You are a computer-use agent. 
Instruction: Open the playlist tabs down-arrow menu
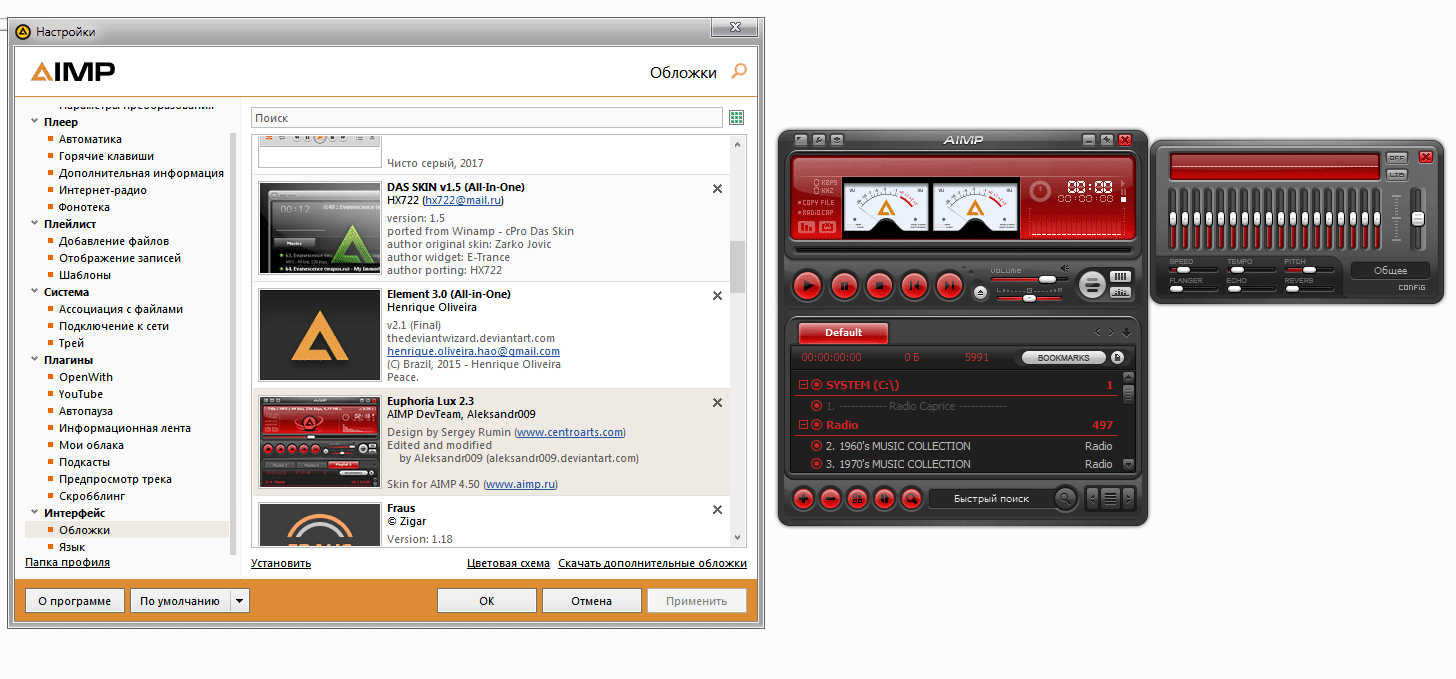click(x=1126, y=332)
